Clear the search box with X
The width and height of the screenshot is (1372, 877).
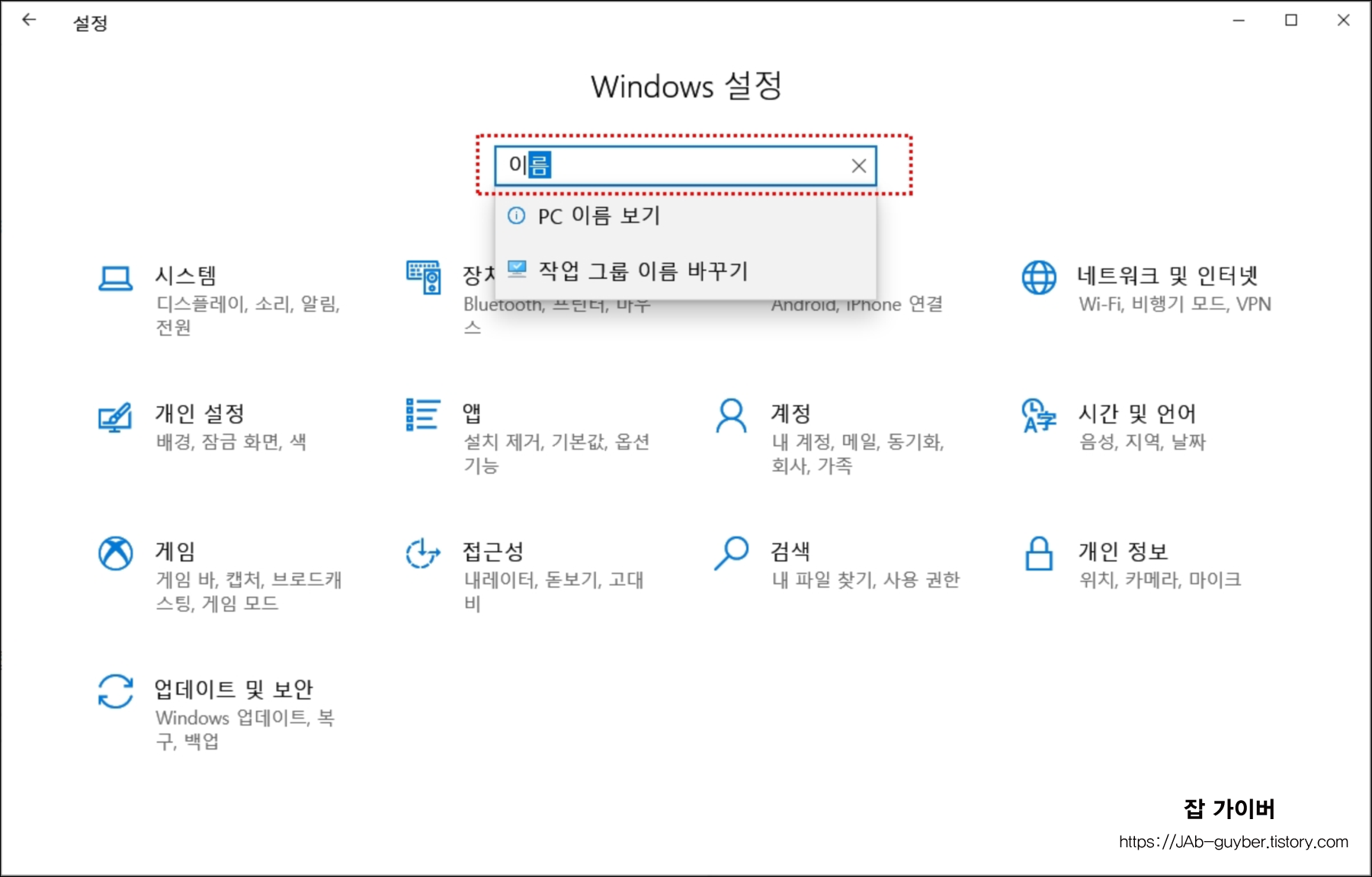(858, 166)
